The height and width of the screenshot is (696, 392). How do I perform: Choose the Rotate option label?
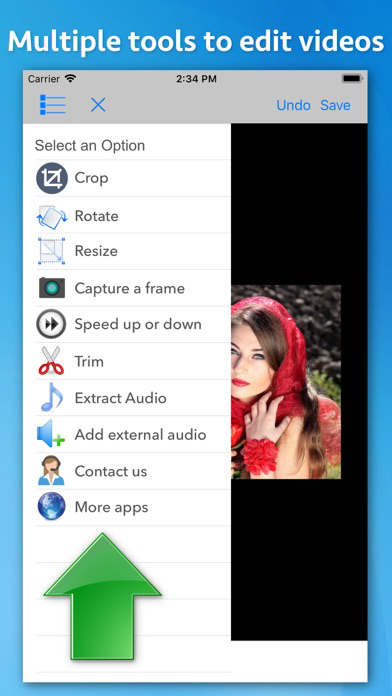pos(96,216)
